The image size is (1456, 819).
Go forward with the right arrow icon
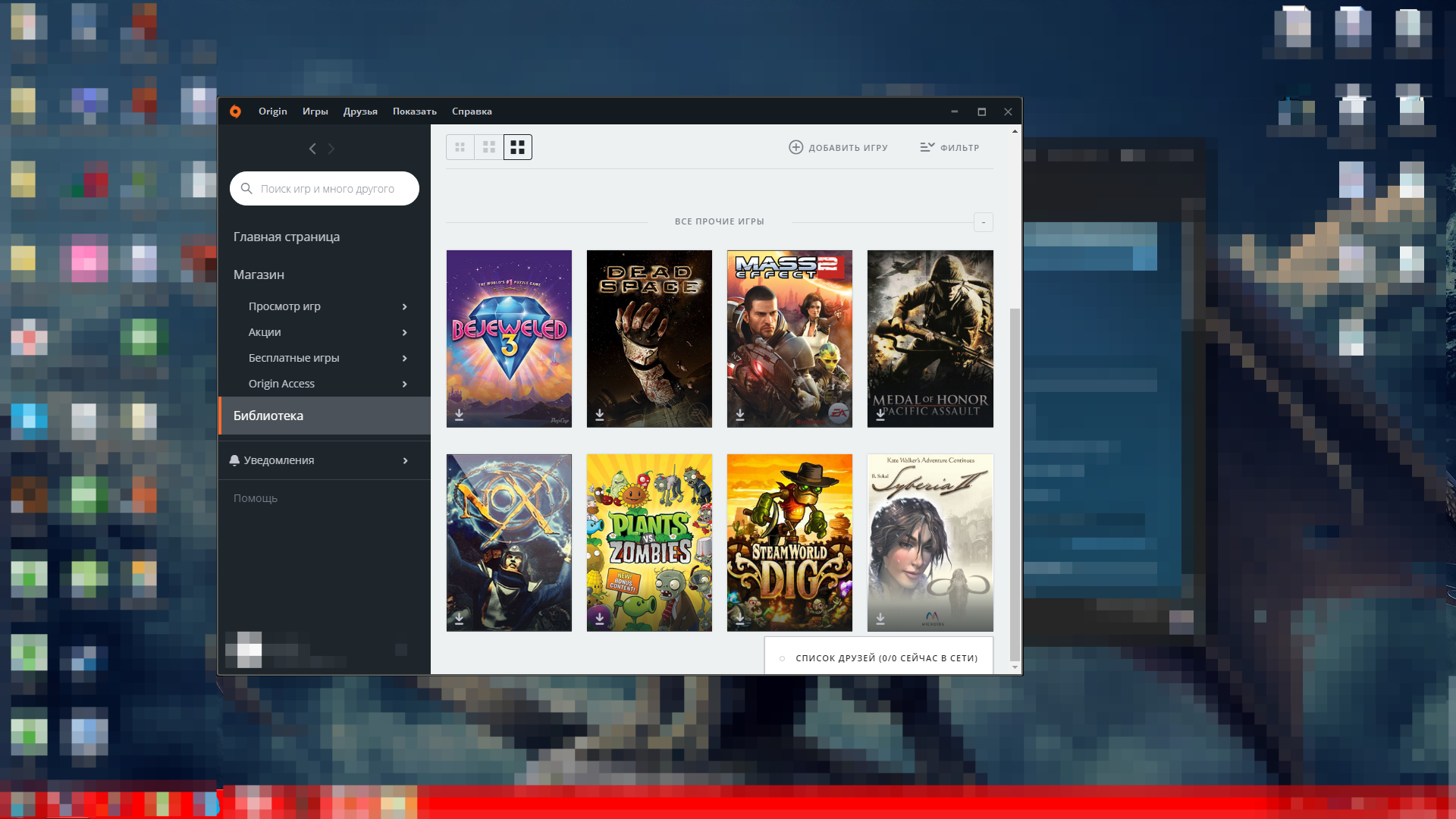[331, 149]
